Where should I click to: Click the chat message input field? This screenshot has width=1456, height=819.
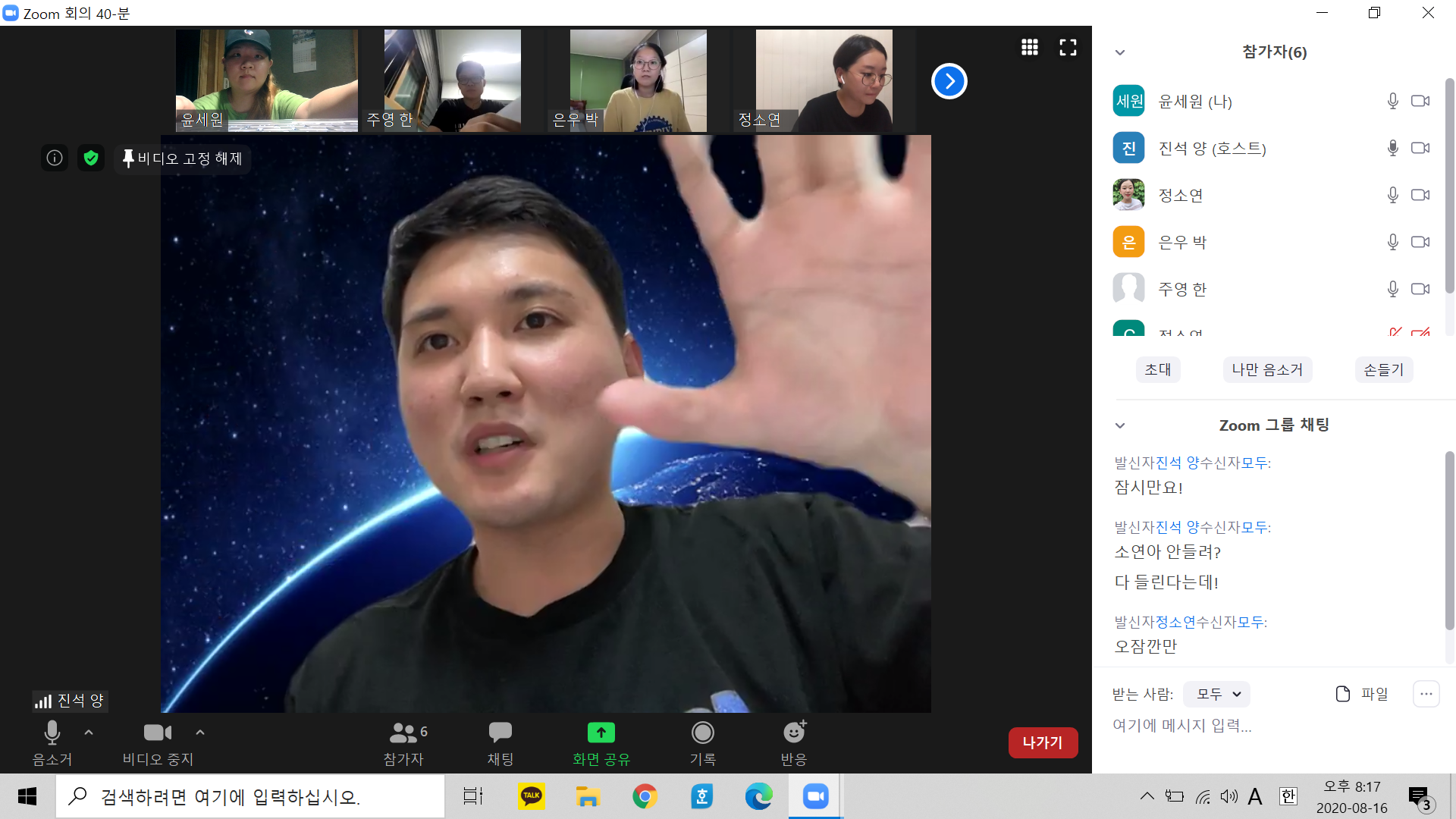pyautogui.click(x=1274, y=726)
